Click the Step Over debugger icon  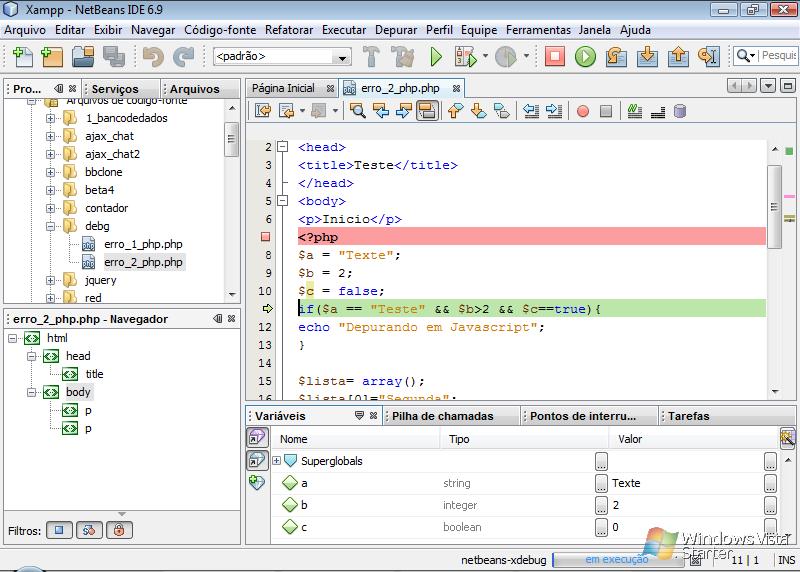(616, 56)
